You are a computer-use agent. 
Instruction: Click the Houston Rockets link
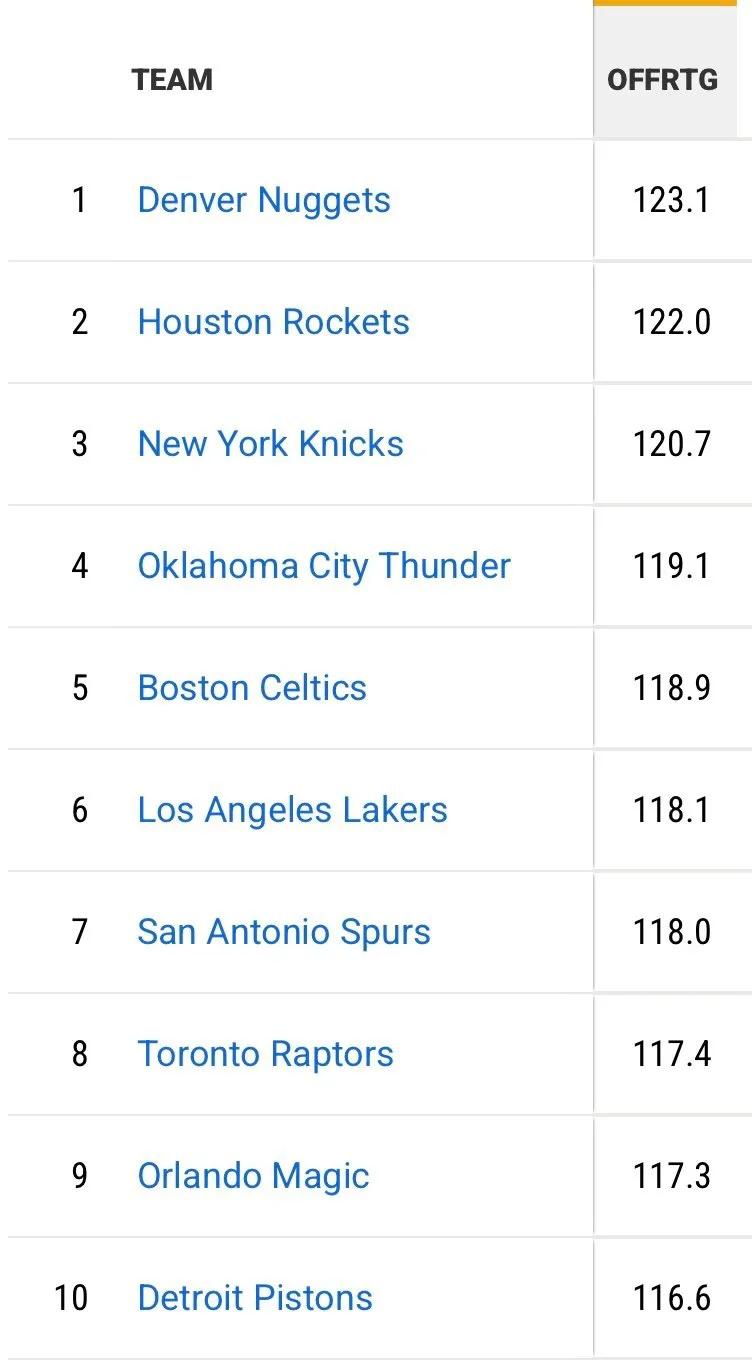tap(273, 322)
